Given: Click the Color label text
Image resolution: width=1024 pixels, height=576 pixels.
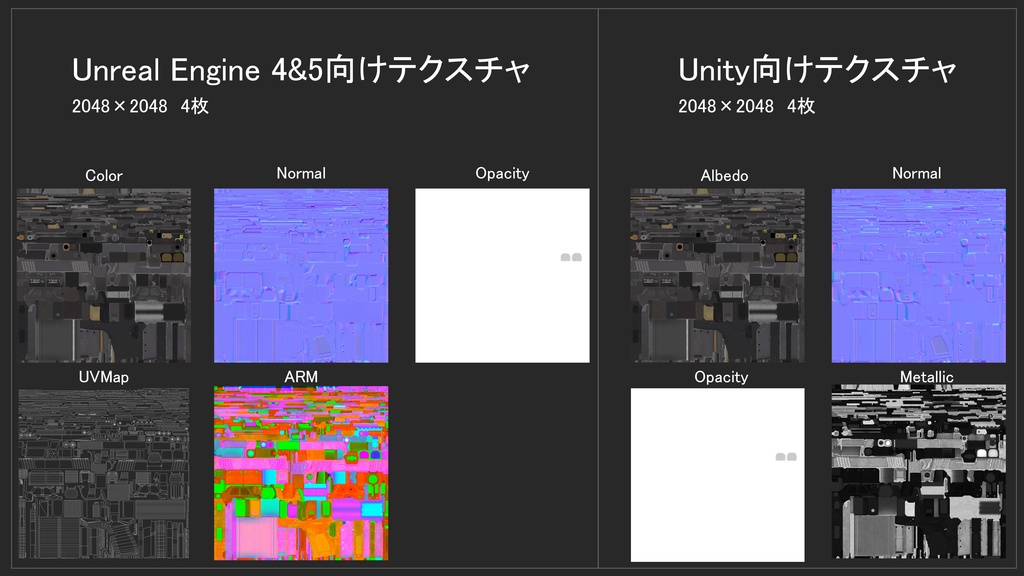Looking at the screenshot, I should pyautogui.click(x=104, y=176).
